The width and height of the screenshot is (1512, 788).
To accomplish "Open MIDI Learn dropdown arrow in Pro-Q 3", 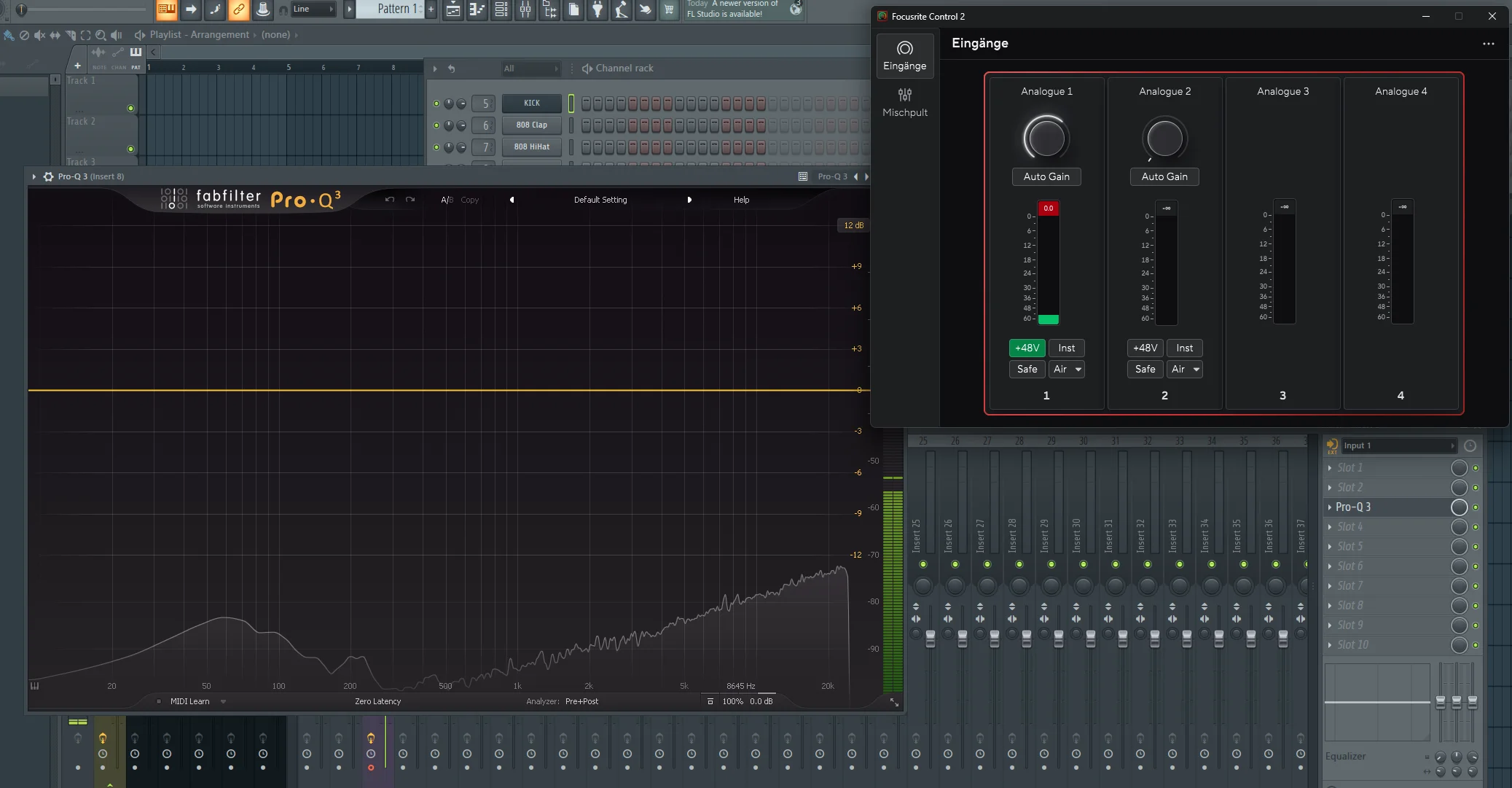I will 223,702.
